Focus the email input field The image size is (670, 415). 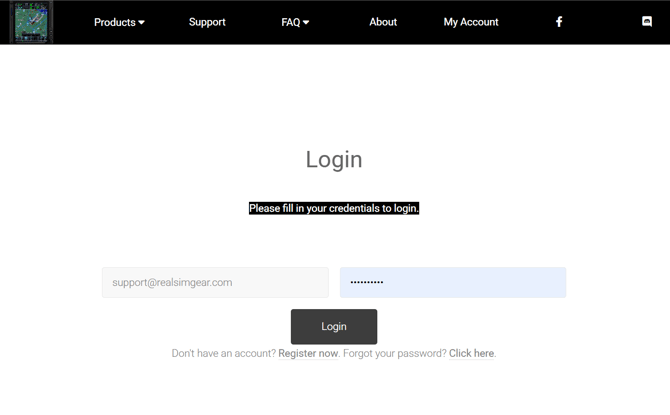tap(215, 283)
